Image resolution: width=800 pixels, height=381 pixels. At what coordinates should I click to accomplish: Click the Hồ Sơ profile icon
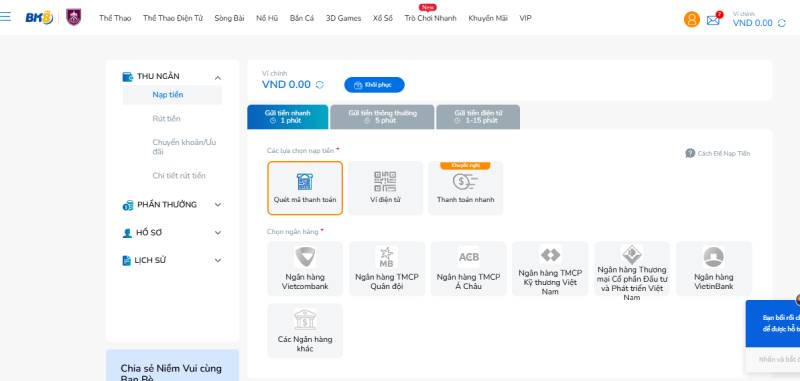(127, 233)
